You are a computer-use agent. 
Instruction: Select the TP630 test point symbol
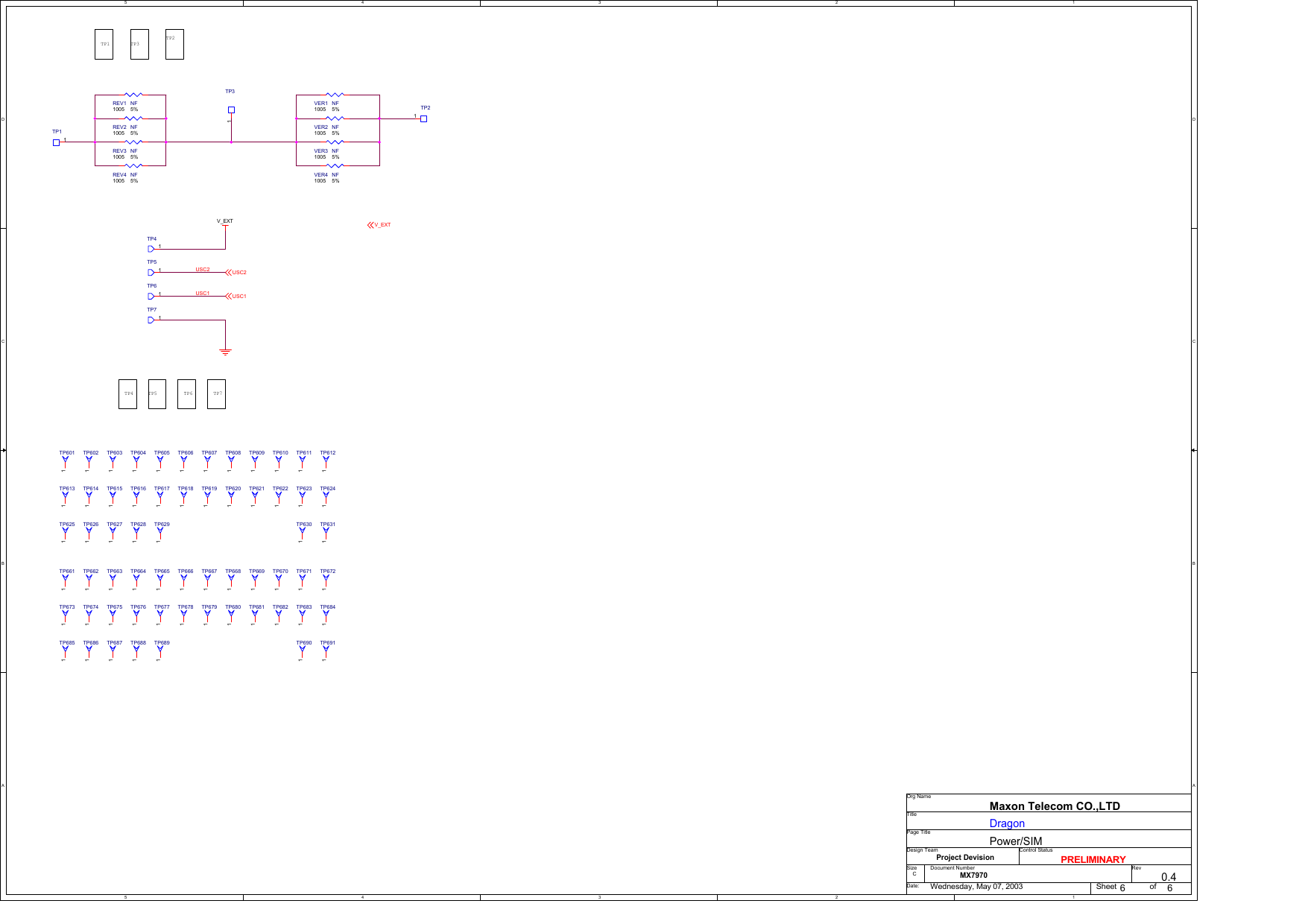coord(302,531)
